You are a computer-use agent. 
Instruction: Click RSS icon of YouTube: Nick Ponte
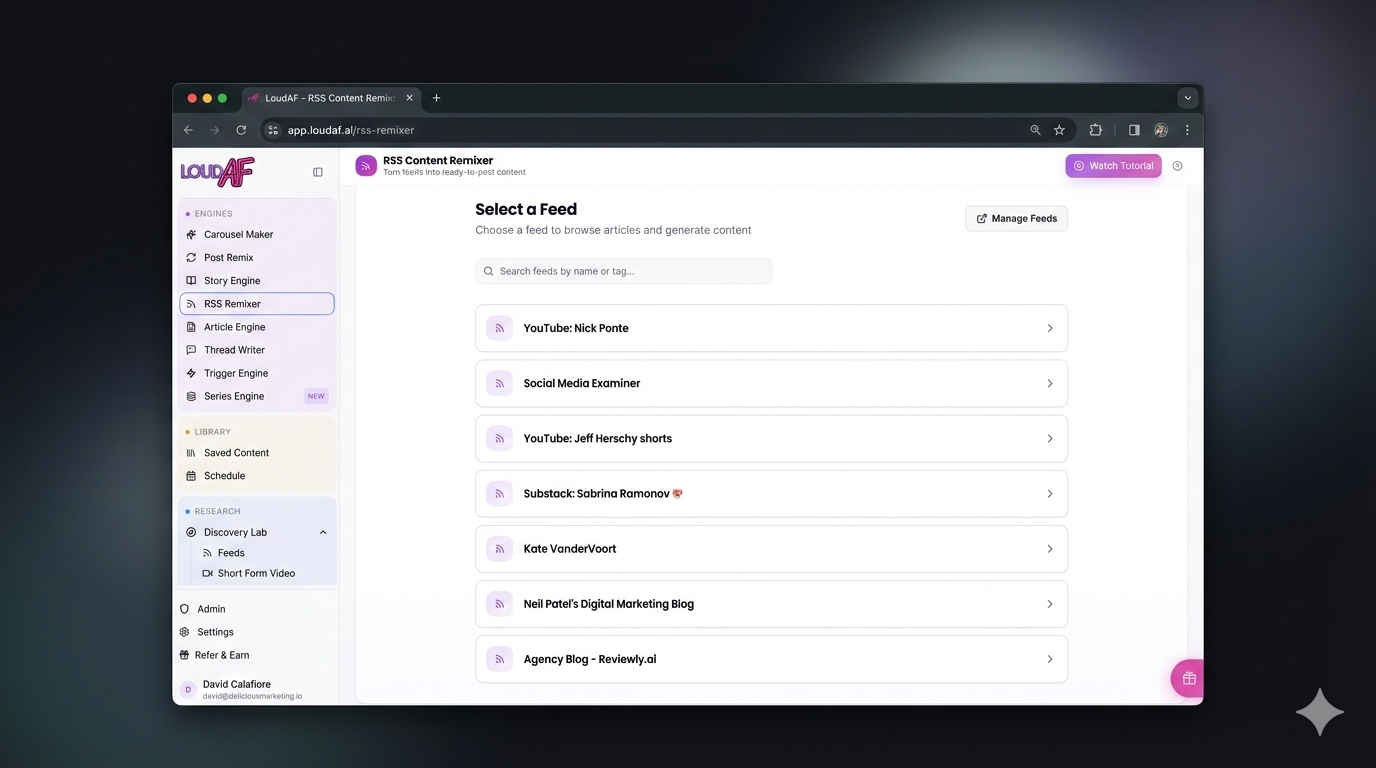[499, 328]
